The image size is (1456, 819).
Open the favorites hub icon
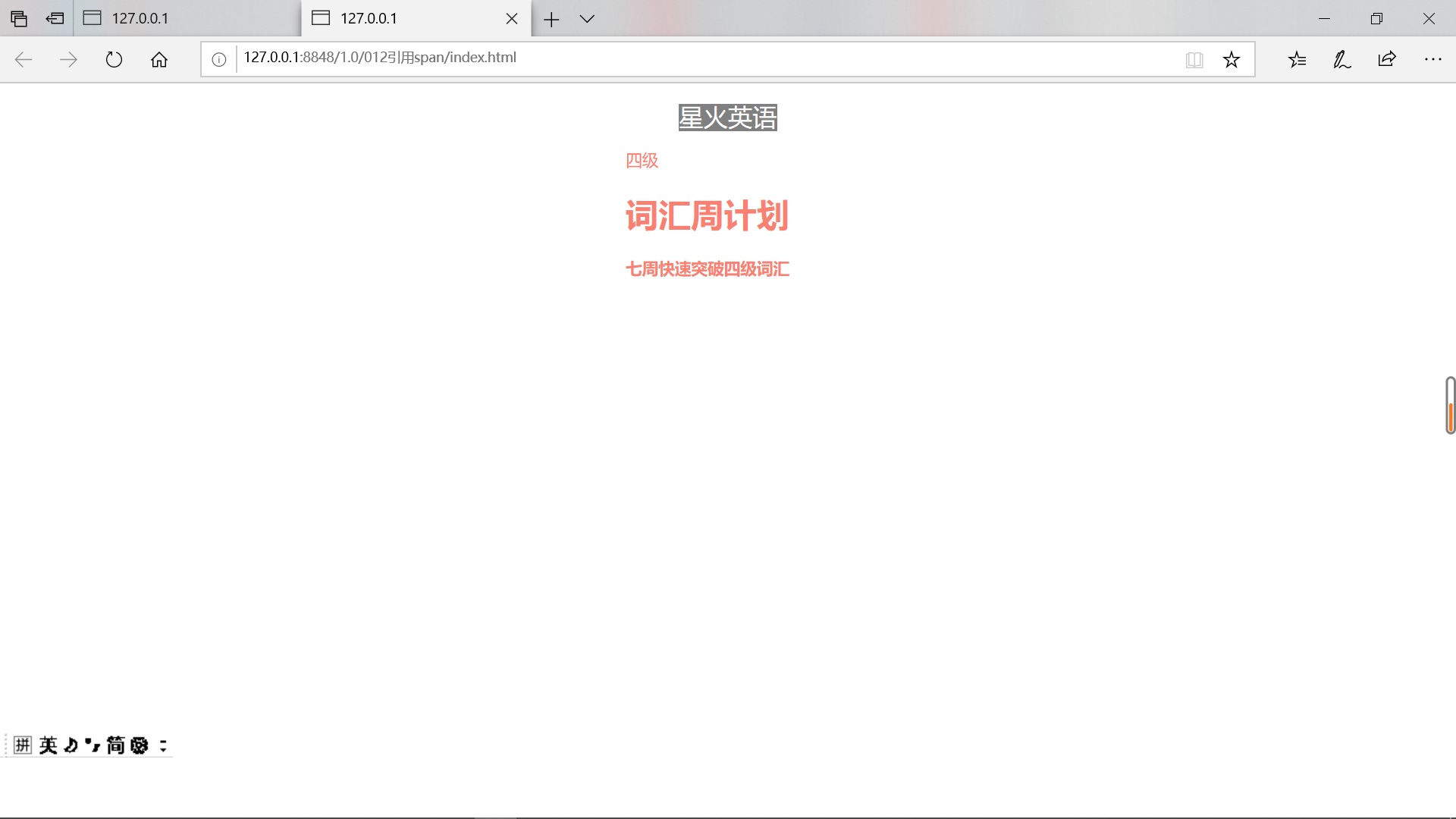point(1297,59)
